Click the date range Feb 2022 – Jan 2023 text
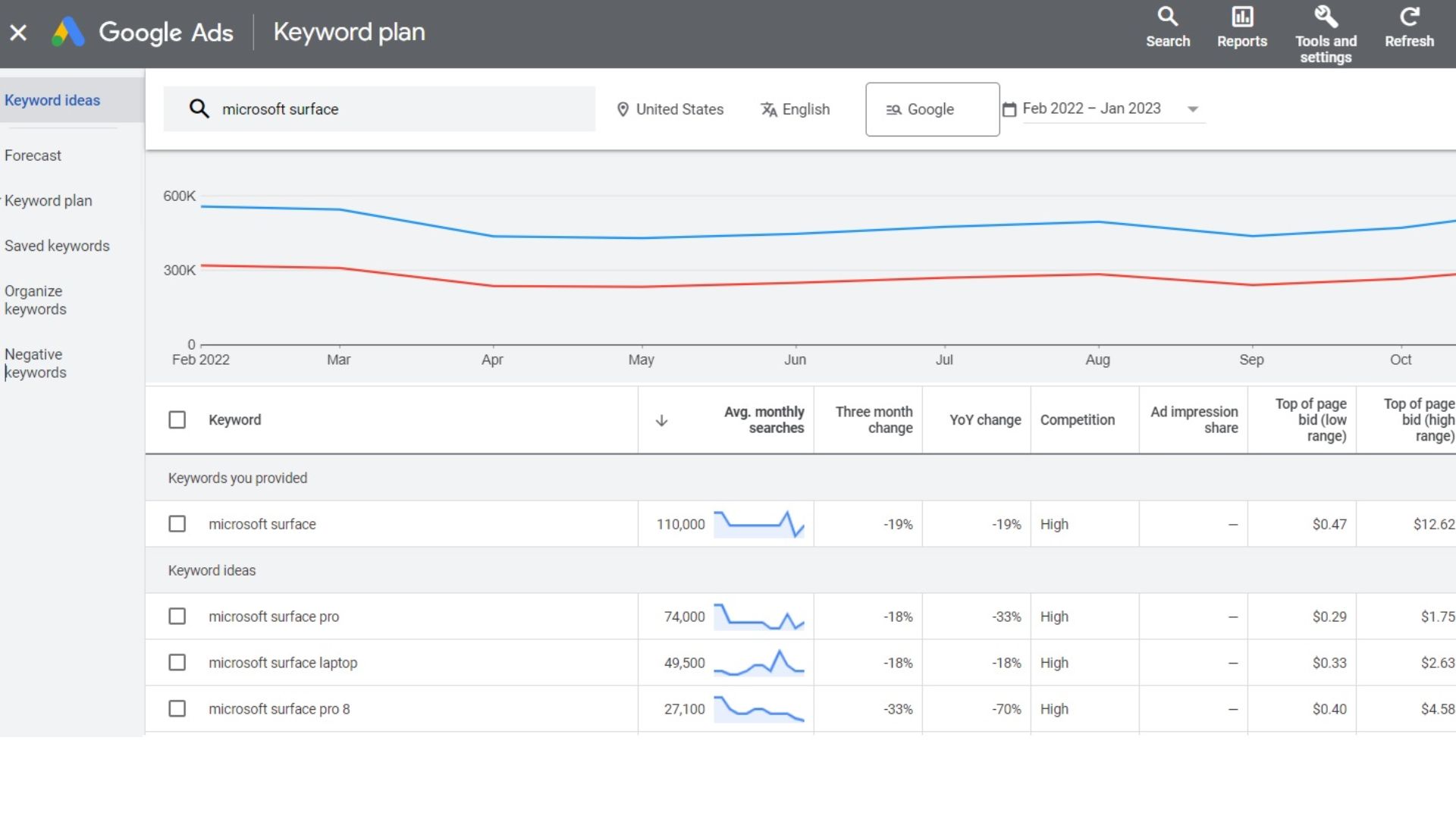The height and width of the screenshot is (819, 1456). [1091, 108]
